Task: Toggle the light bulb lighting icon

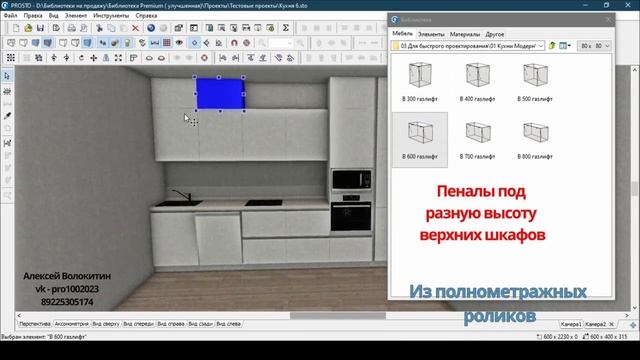Action: click(x=127, y=43)
